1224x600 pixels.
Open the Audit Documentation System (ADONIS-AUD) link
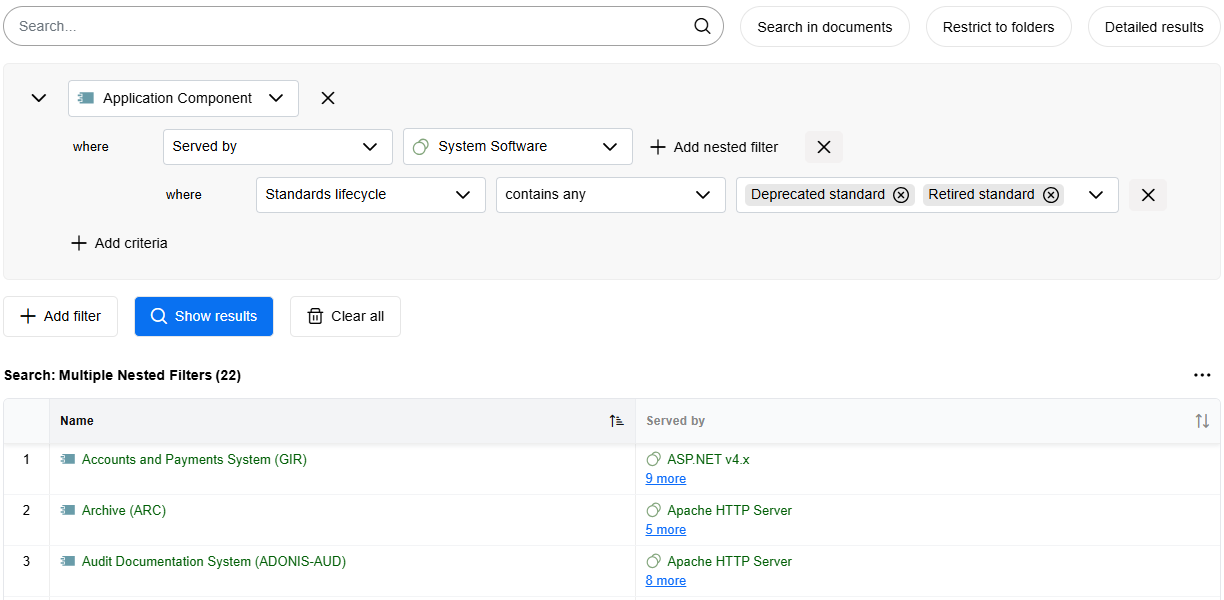point(213,561)
